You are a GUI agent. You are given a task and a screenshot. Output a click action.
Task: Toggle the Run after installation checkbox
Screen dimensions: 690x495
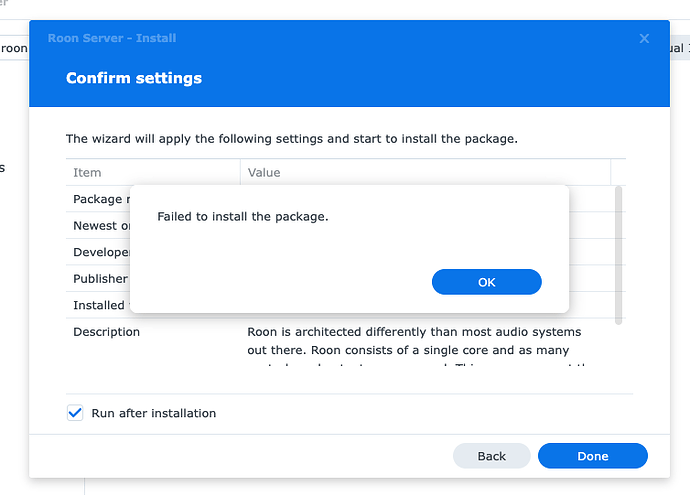tap(75, 413)
